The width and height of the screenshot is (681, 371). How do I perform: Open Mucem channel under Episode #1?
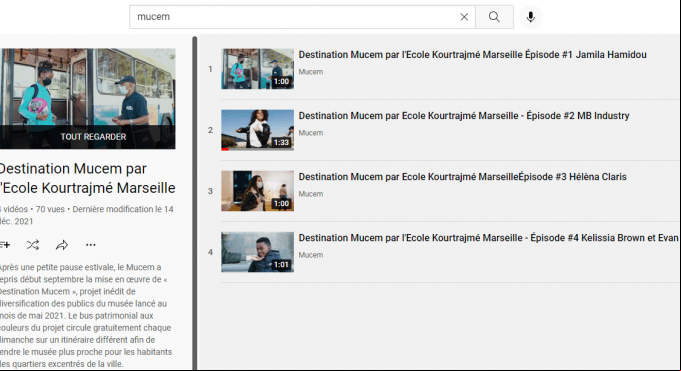coord(311,72)
